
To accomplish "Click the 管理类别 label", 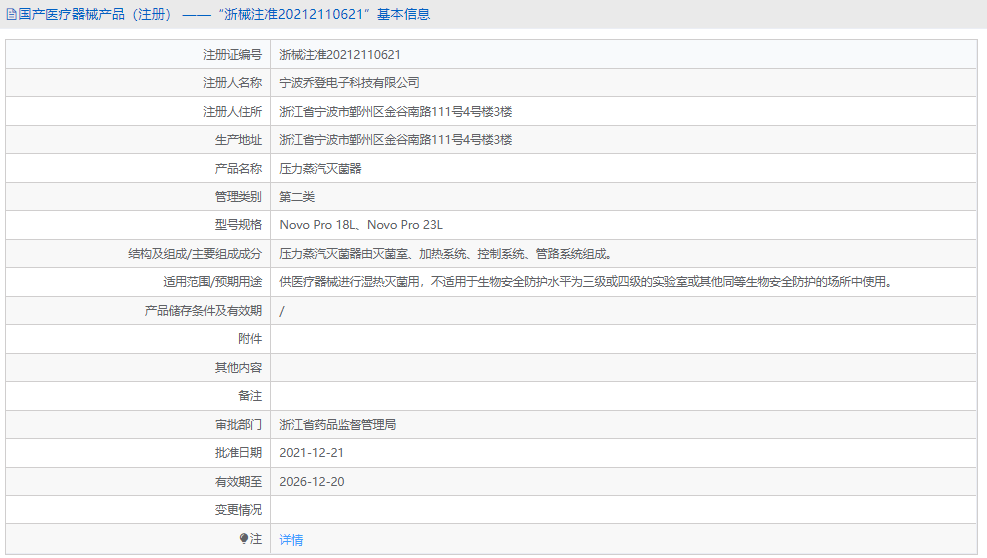I will point(238,196).
